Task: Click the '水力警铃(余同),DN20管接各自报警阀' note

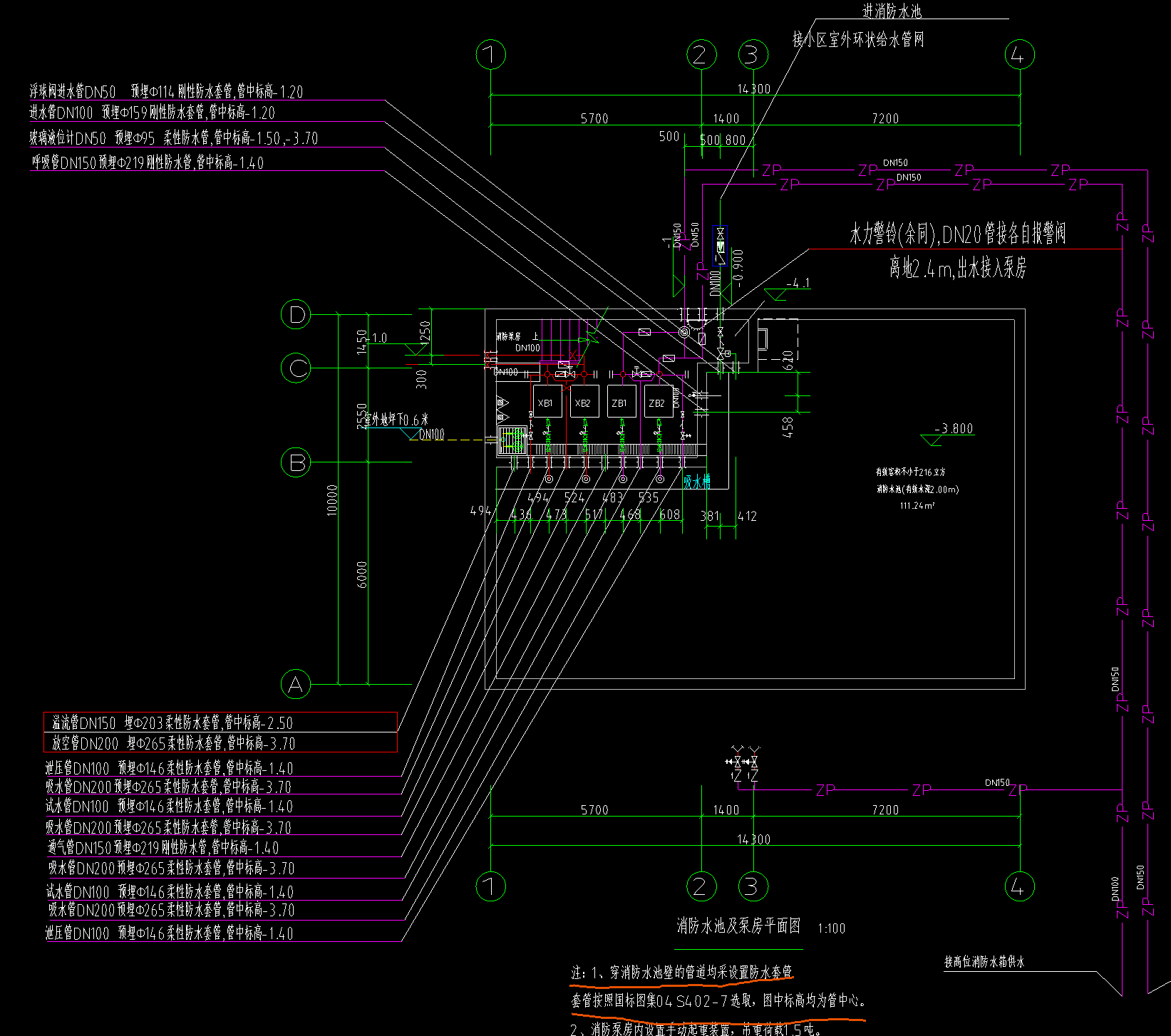Action: click(x=957, y=233)
